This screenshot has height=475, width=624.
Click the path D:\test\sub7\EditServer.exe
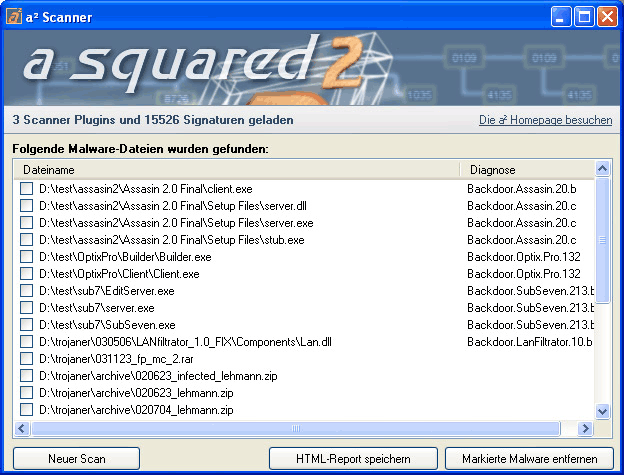pyautogui.click(x=107, y=291)
